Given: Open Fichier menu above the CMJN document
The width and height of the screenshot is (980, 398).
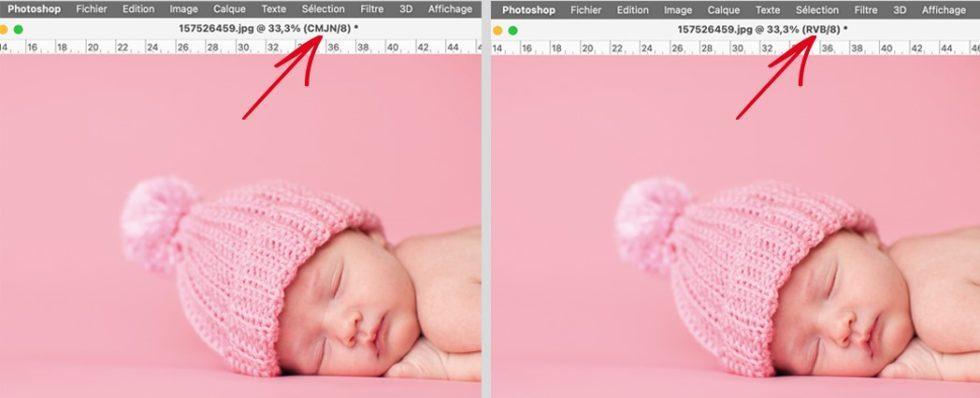Looking at the screenshot, I should (x=91, y=9).
